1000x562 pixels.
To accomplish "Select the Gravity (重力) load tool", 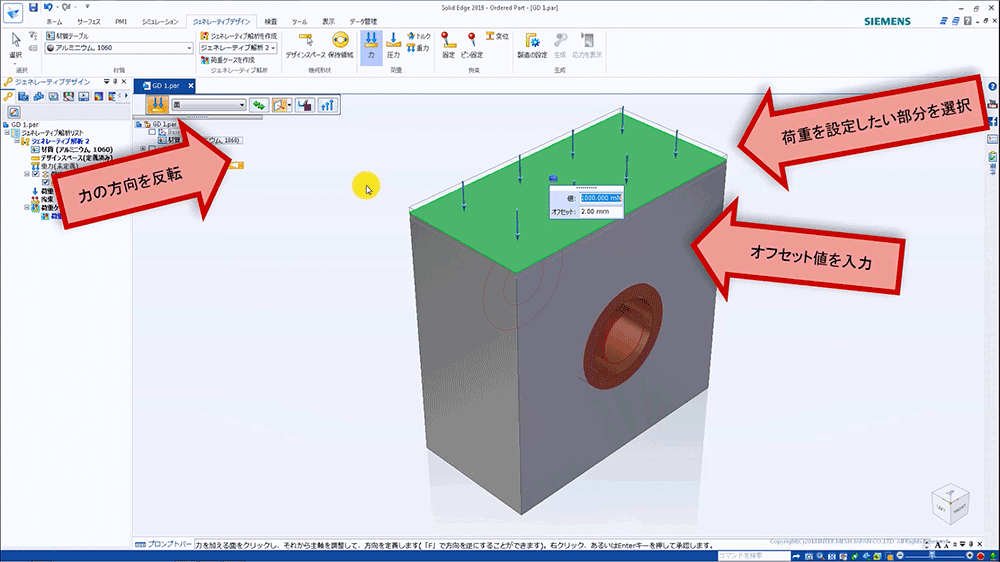I will 418,48.
